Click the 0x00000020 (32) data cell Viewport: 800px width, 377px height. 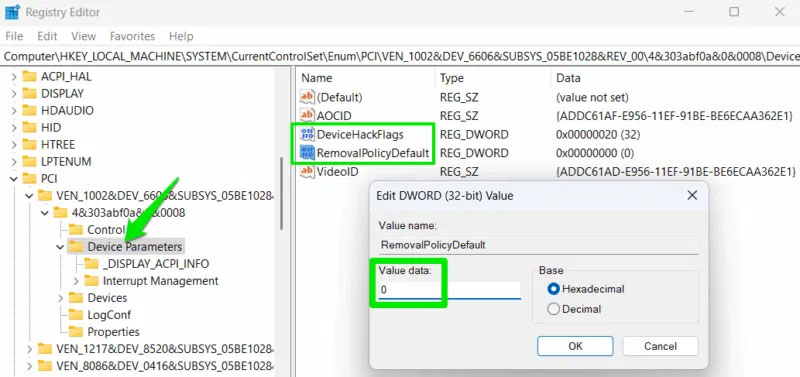[598, 135]
